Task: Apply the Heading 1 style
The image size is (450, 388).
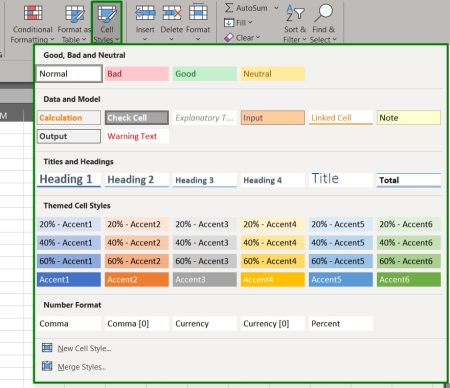Action: point(69,179)
